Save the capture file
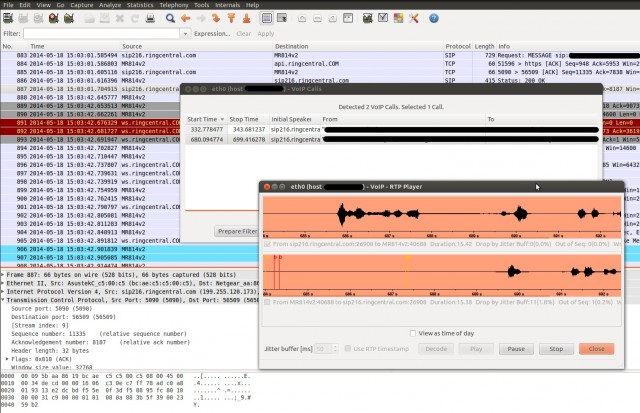Screen dimensions: 640x413 (104, 18)
